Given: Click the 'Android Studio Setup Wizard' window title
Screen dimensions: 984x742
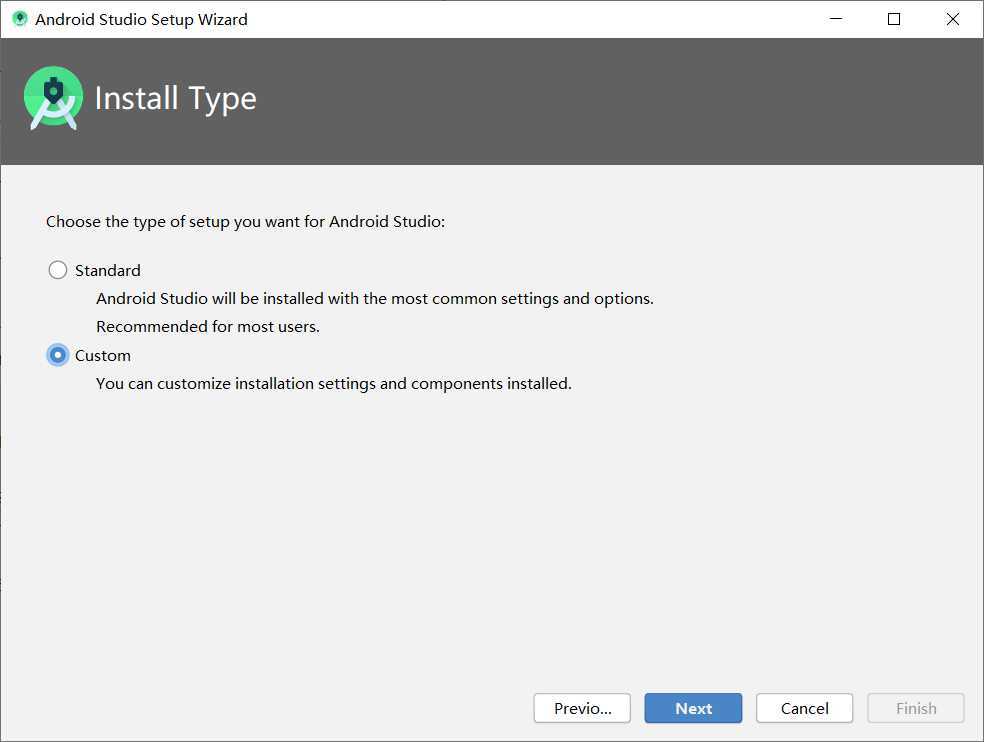Looking at the screenshot, I should pyautogui.click(x=141, y=19).
